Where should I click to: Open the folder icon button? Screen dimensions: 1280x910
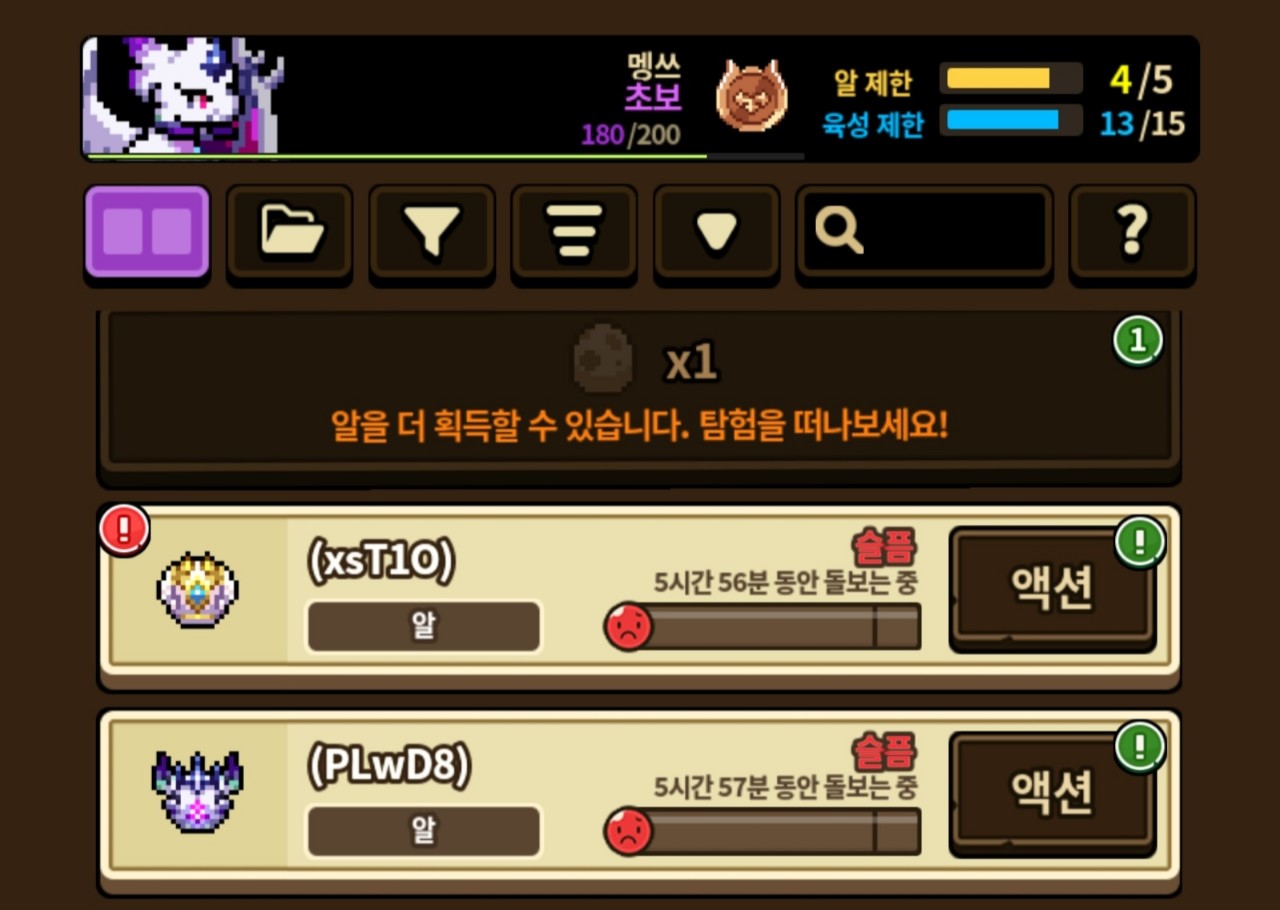point(290,232)
